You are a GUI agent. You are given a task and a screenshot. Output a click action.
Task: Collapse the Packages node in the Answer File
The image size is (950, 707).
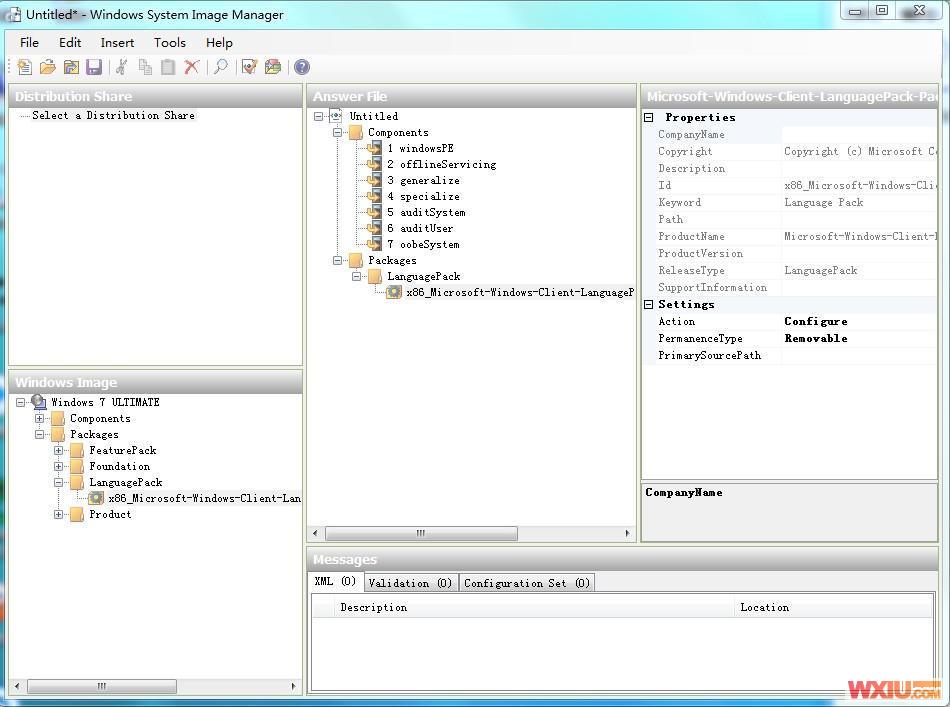(x=339, y=260)
